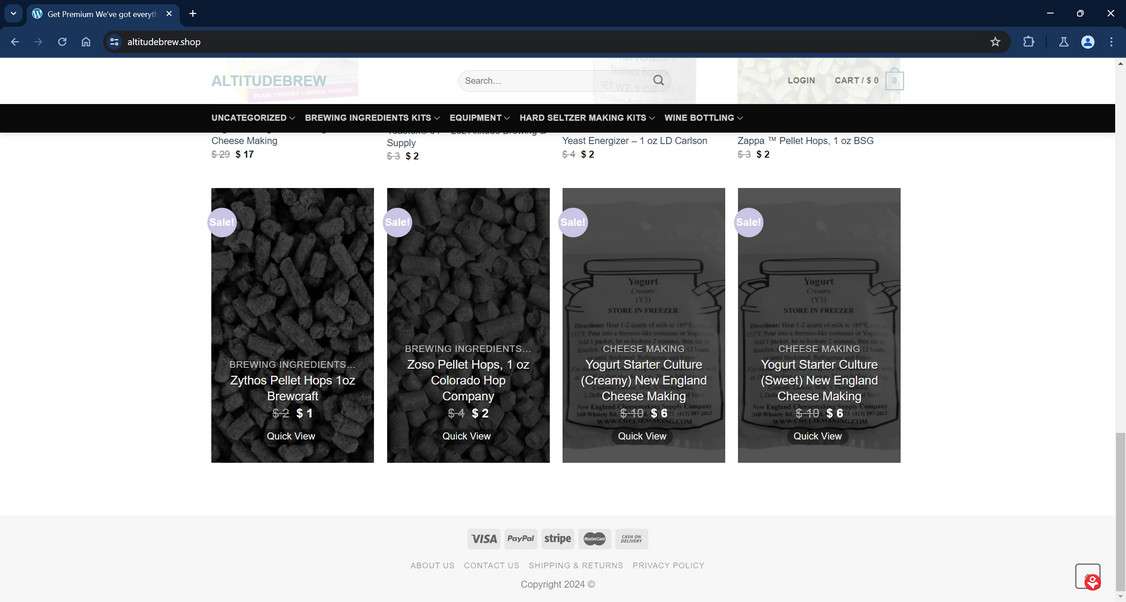Open Yogurt Starter Culture (Creamy) product
This screenshot has height=602, width=1126.
[x=643, y=380]
